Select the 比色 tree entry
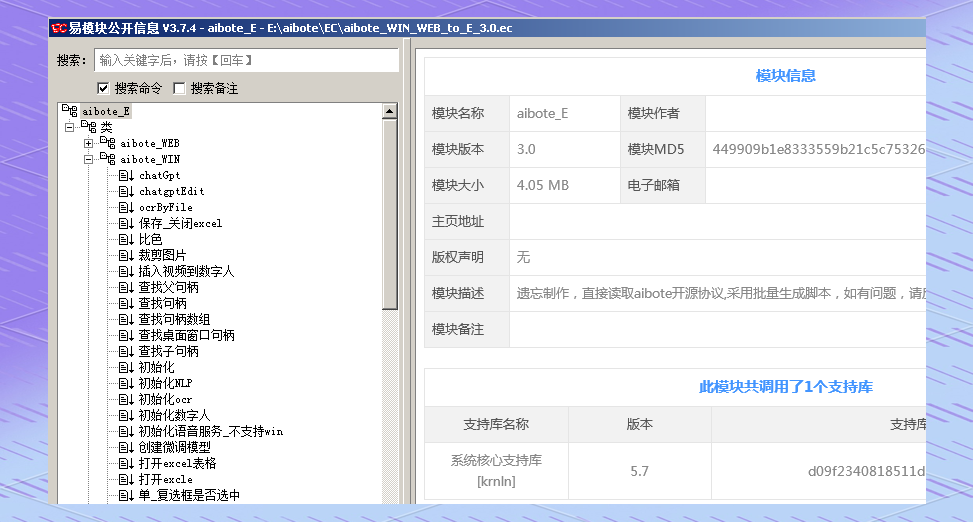The height and width of the screenshot is (522, 973). point(150,239)
